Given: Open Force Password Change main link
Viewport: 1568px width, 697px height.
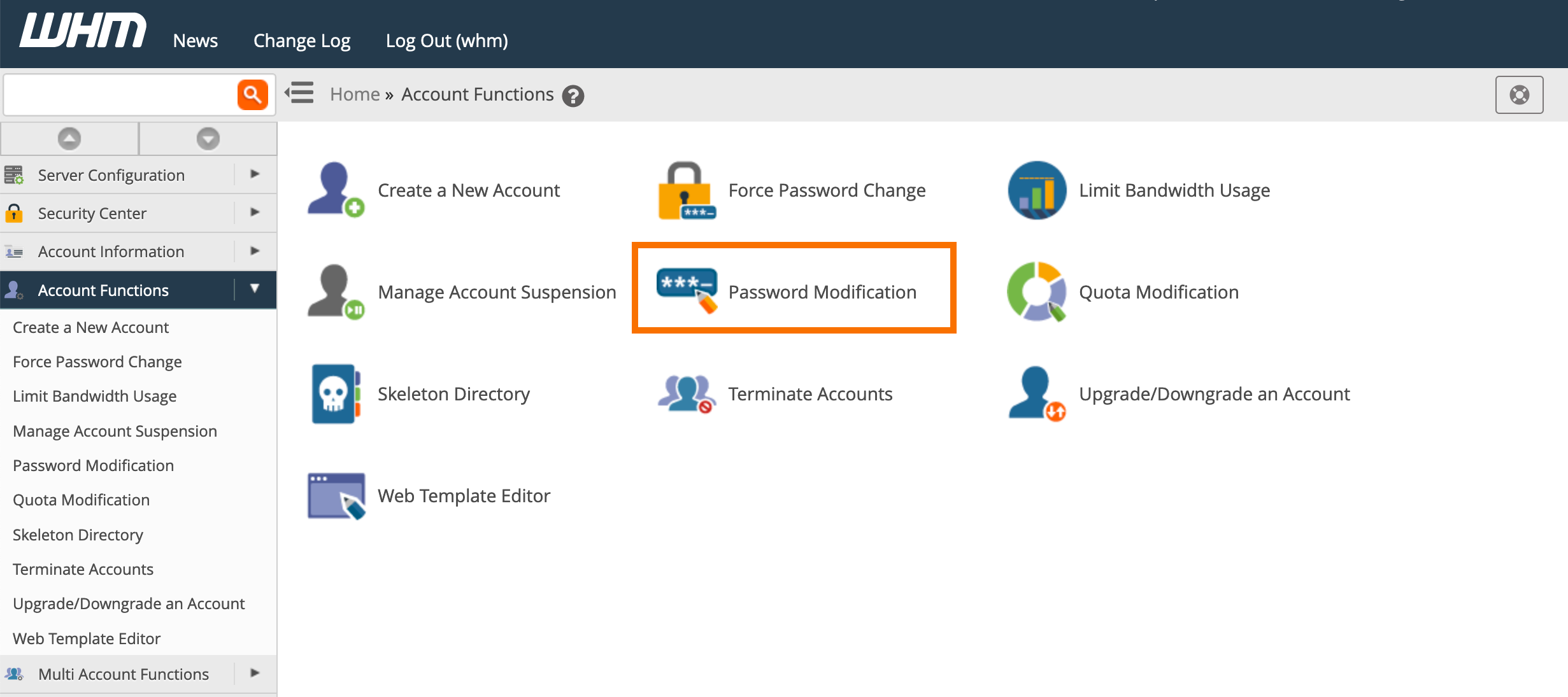Looking at the screenshot, I should 827,190.
